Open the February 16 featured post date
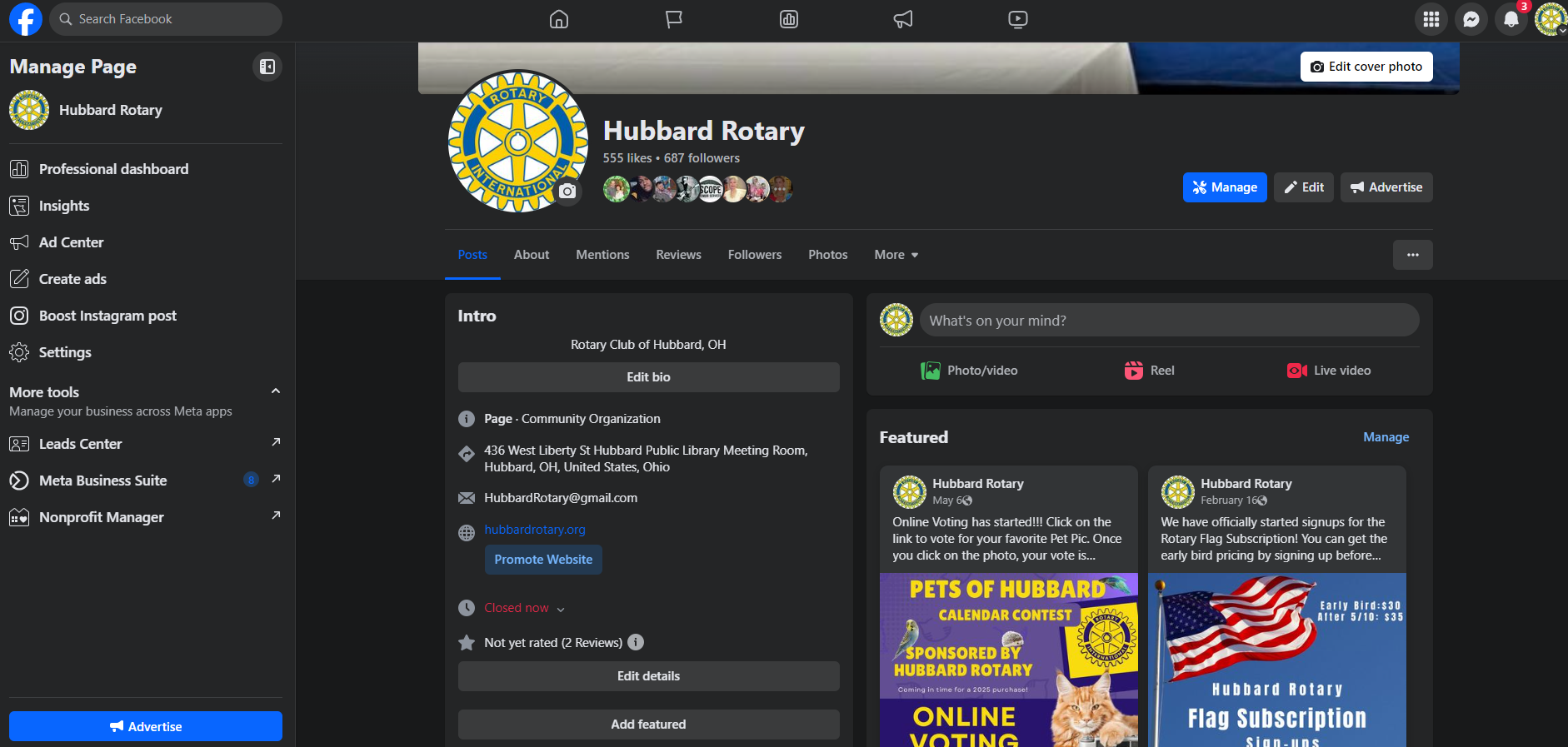Image resolution: width=1568 pixels, height=747 pixels. pos(1229,500)
